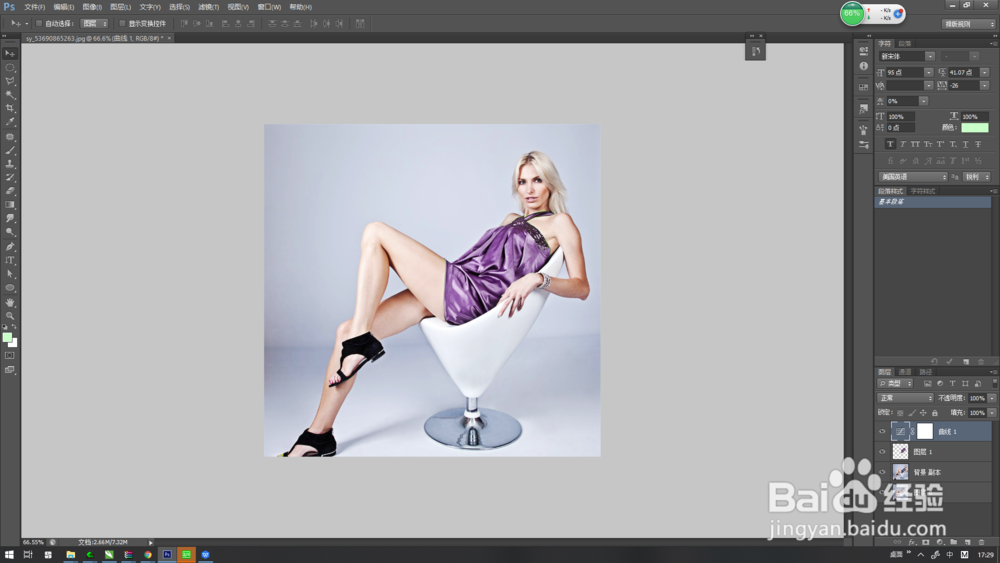Select the Eraser tool

[10, 191]
